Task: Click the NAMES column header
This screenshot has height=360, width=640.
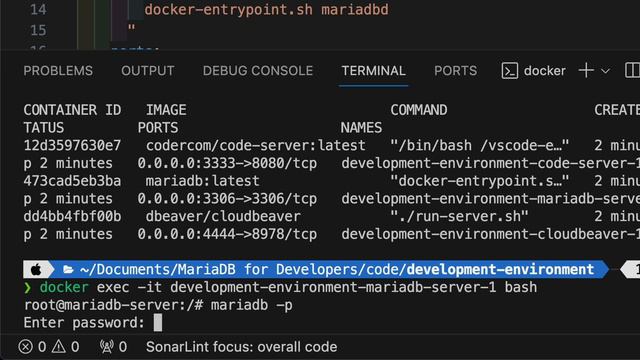Action: click(362, 128)
